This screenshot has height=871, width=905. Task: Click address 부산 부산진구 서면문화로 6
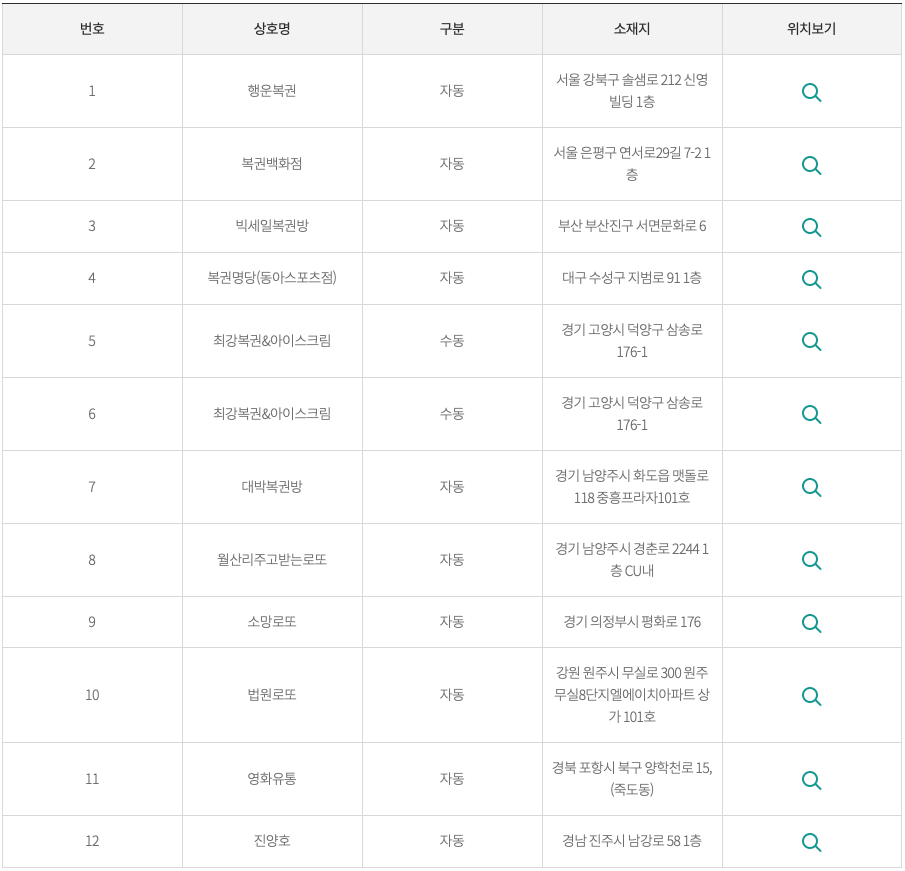coord(632,226)
